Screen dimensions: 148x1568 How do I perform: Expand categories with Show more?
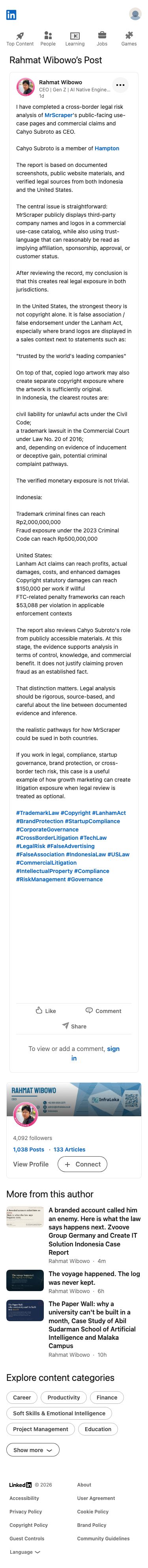pos(33,1450)
